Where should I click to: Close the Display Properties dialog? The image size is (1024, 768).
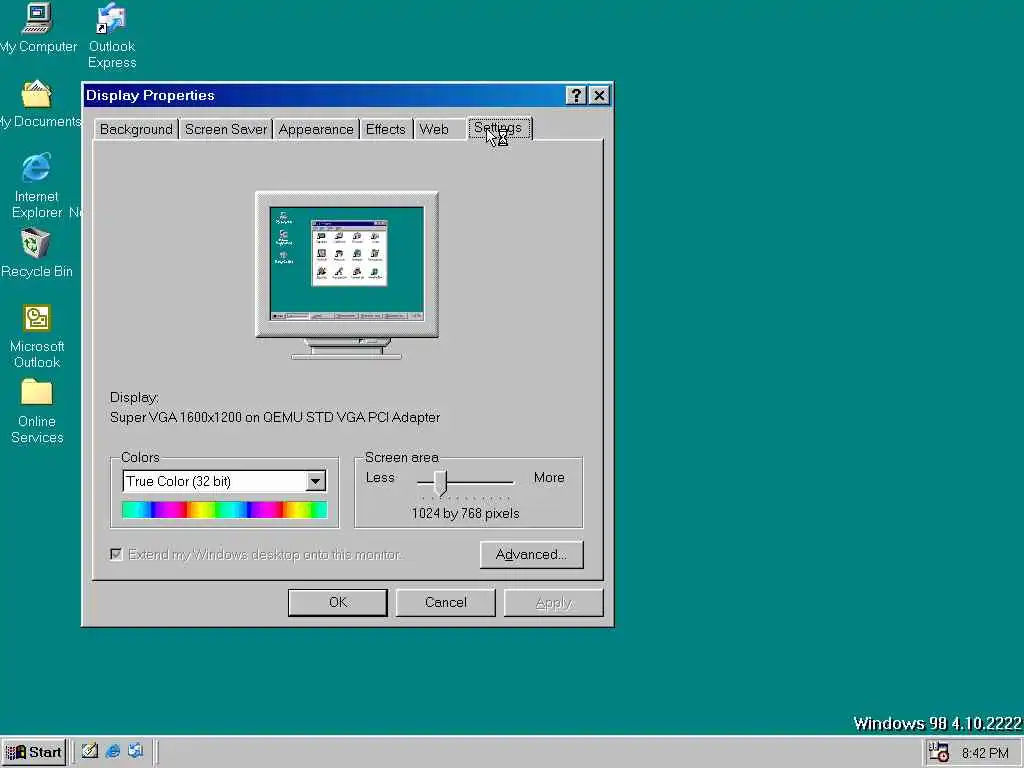(x=599, y=95)
